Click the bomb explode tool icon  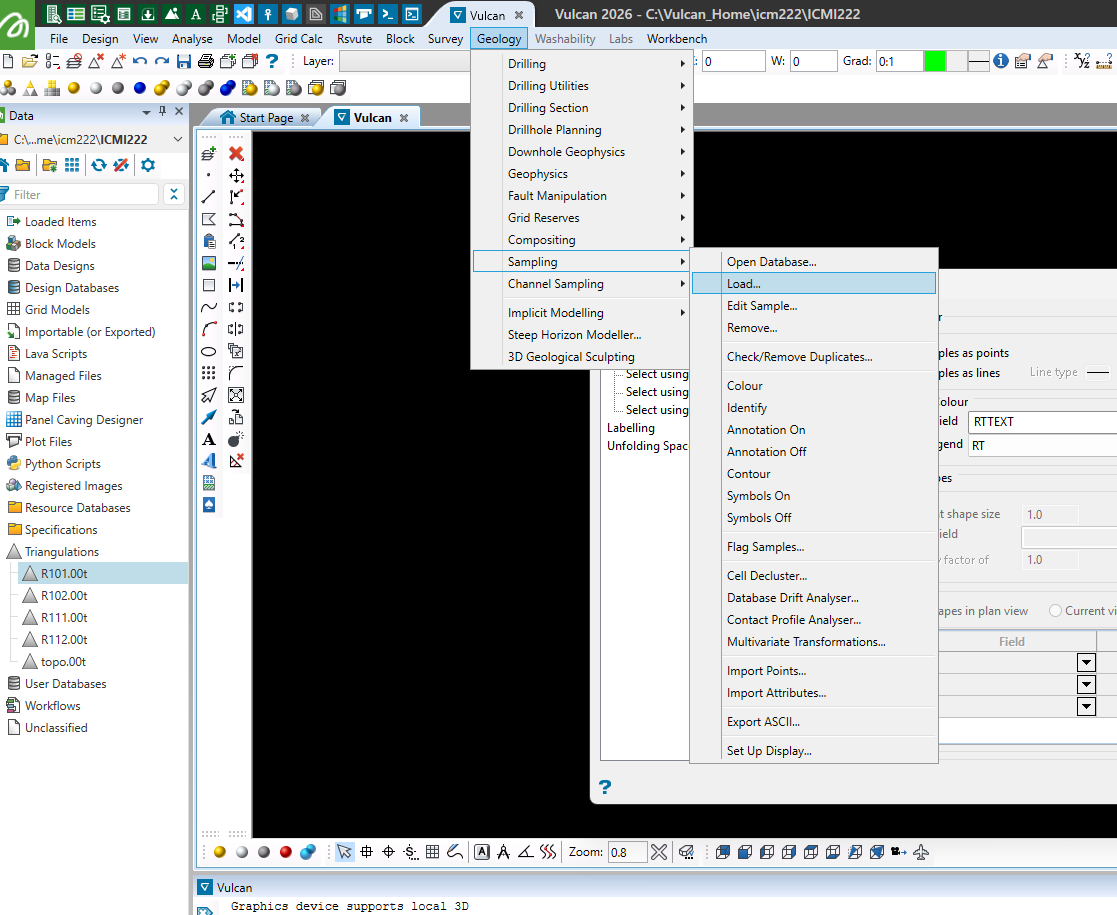237,440
